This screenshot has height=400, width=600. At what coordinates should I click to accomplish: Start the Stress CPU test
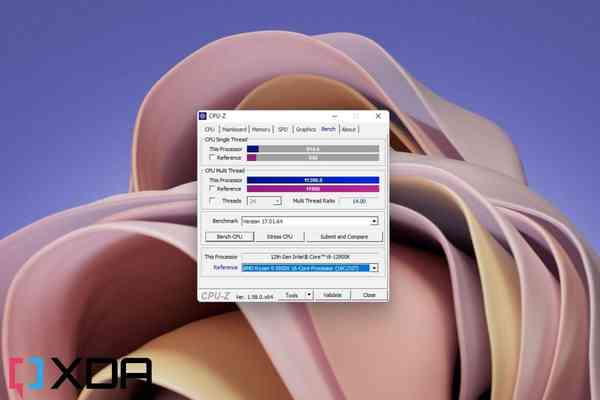(x=279, y=237)
